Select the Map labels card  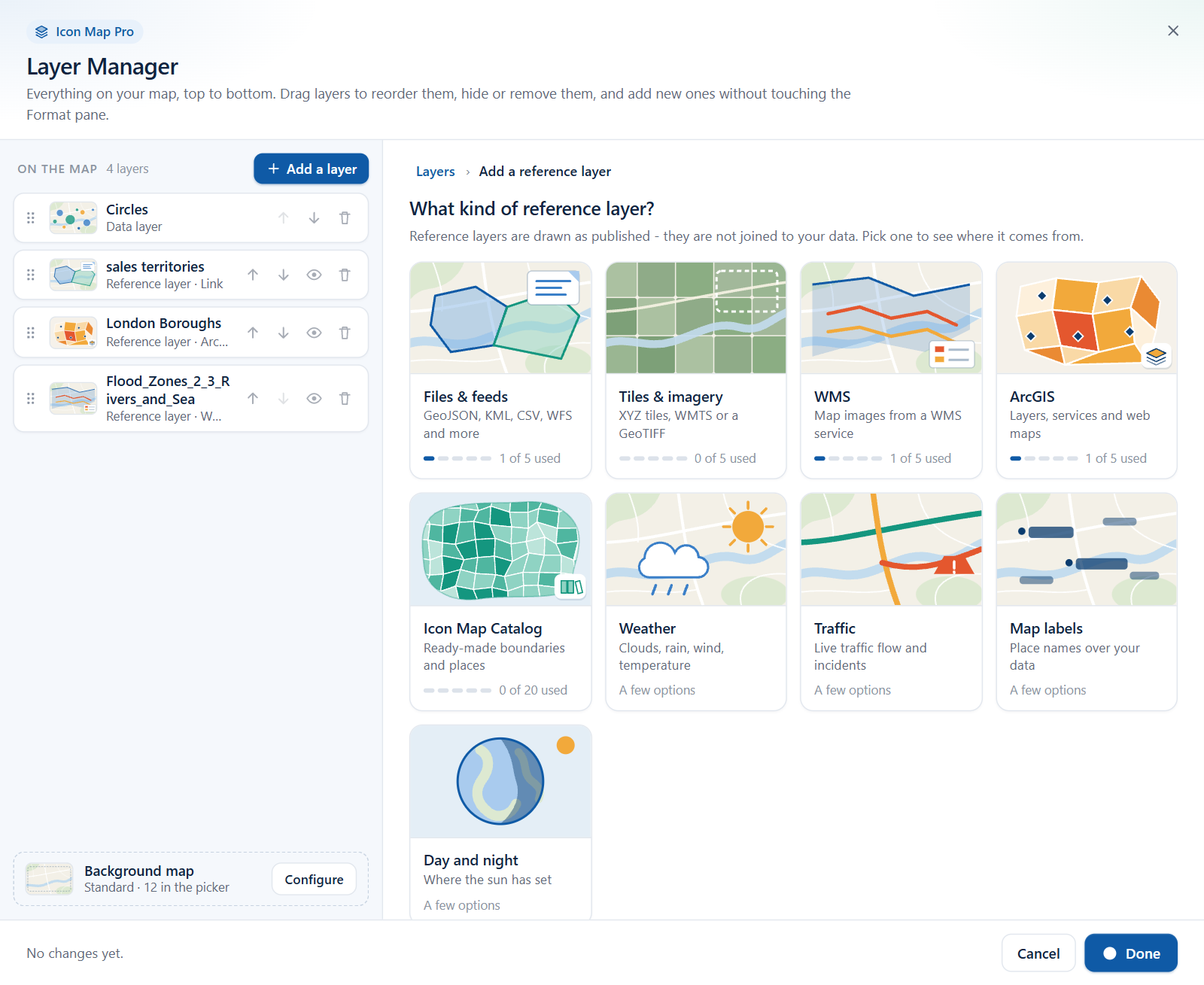(1087, 602)
